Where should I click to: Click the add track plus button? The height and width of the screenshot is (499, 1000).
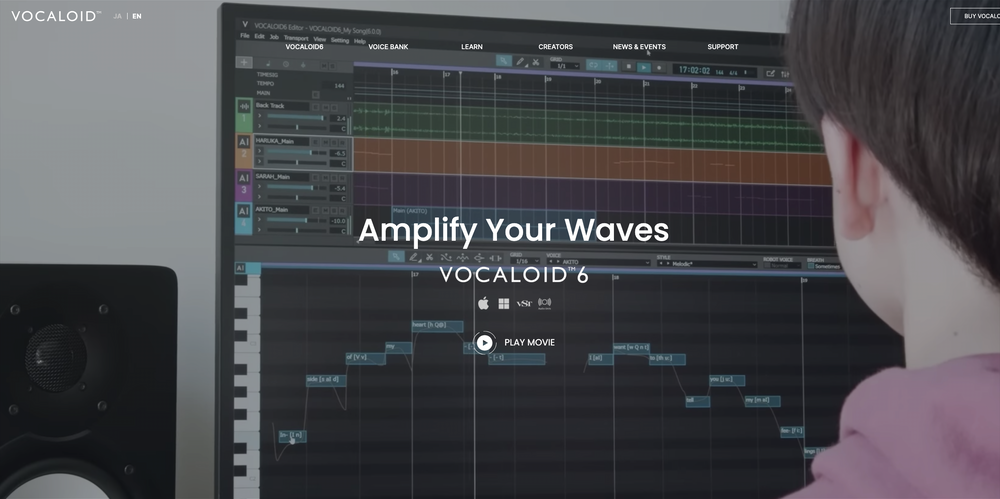coord(243,62)
